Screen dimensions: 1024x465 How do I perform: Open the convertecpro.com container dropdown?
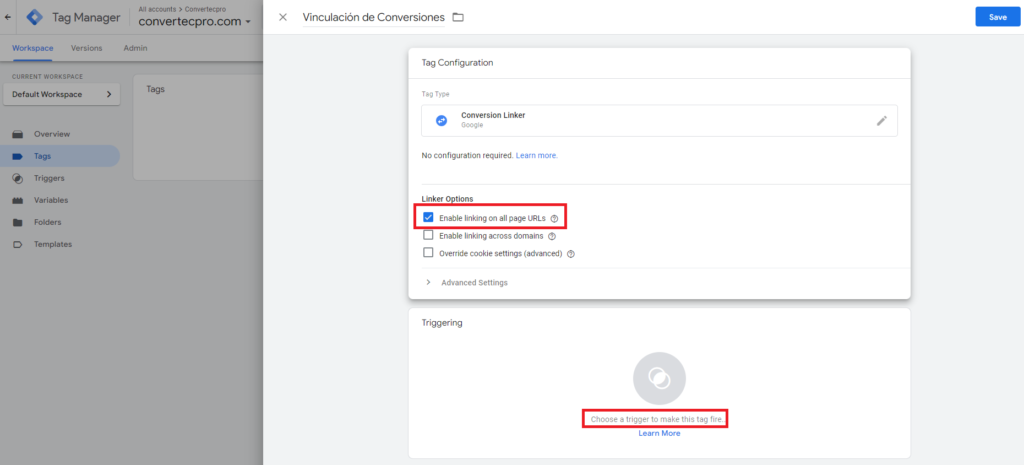[x=195, y=22]
